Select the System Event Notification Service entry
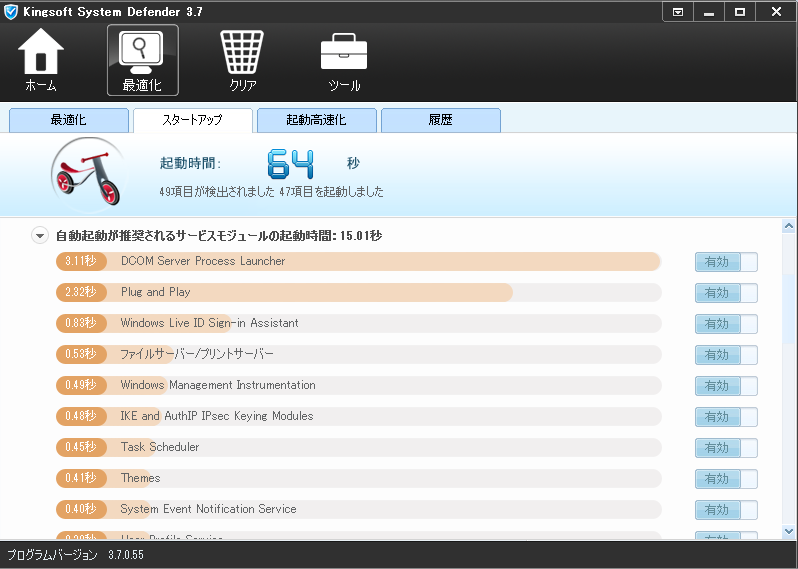 208,509
